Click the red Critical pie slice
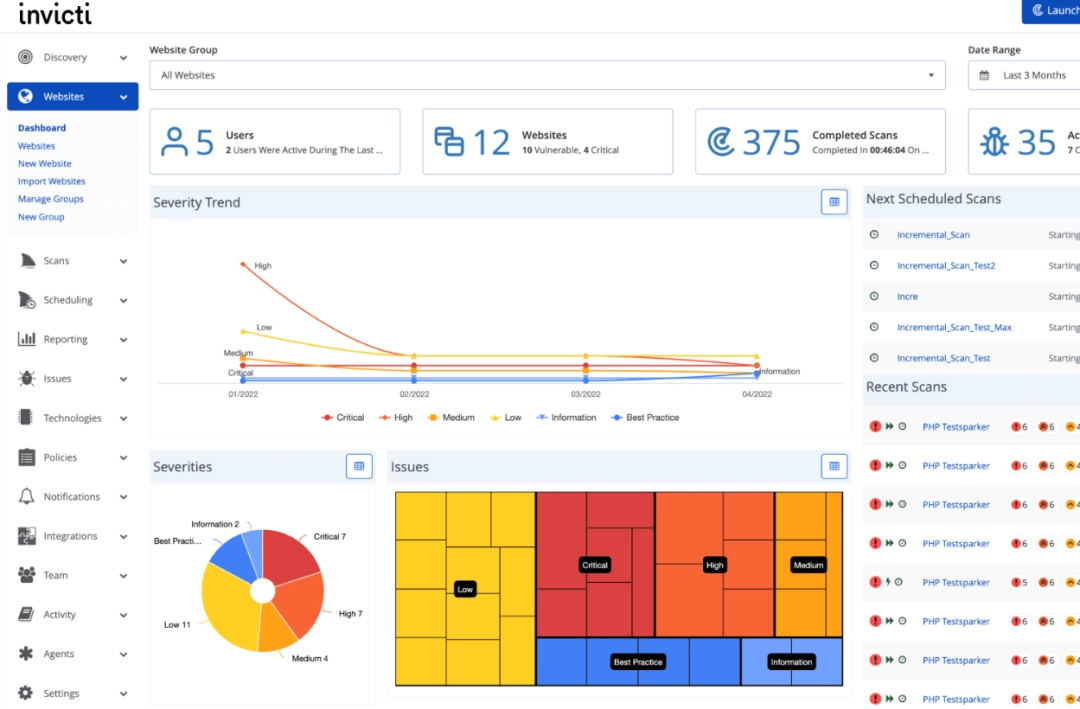Image resolution: width=1080 pixels, height=709 pixels. (x=291, y=556)
